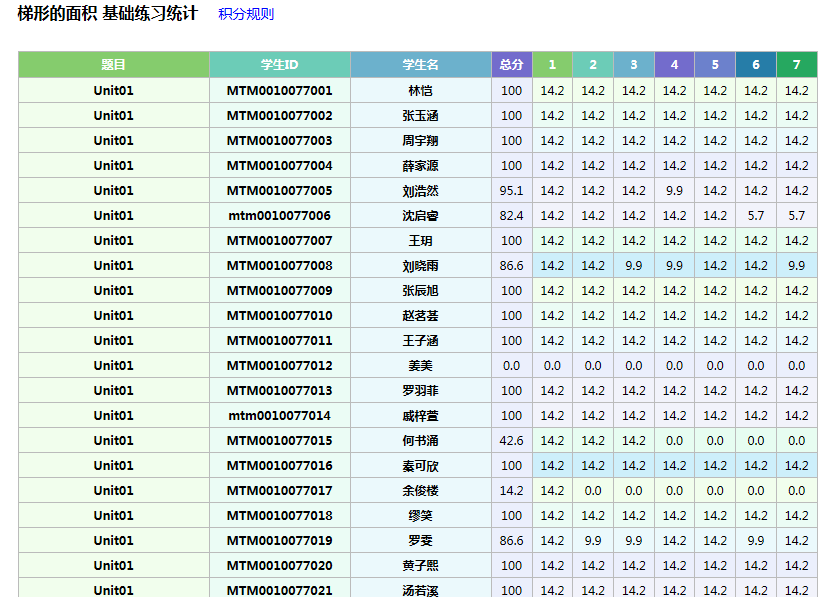Click student name 黄子熙
Image resolution: width=826 pixels, height=597 pixels.
point(420,565)
